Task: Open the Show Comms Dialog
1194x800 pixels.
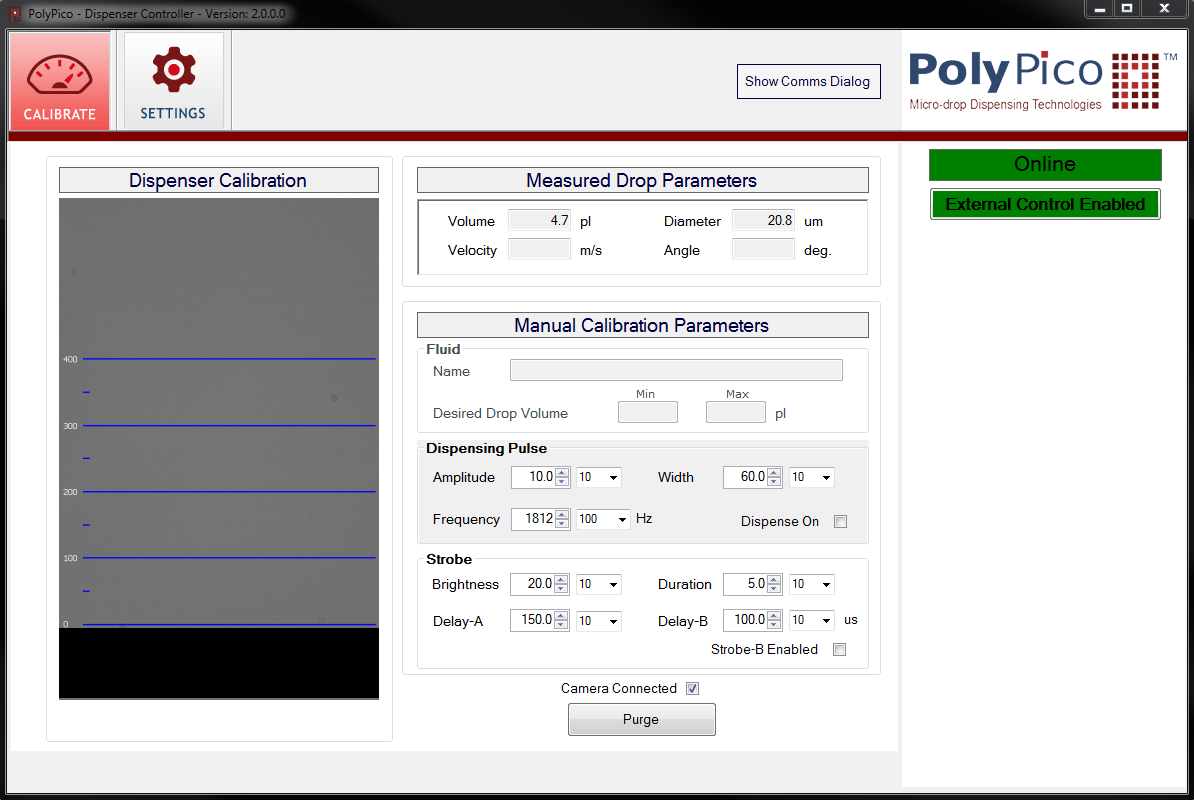Action: (x=808, y=82)
